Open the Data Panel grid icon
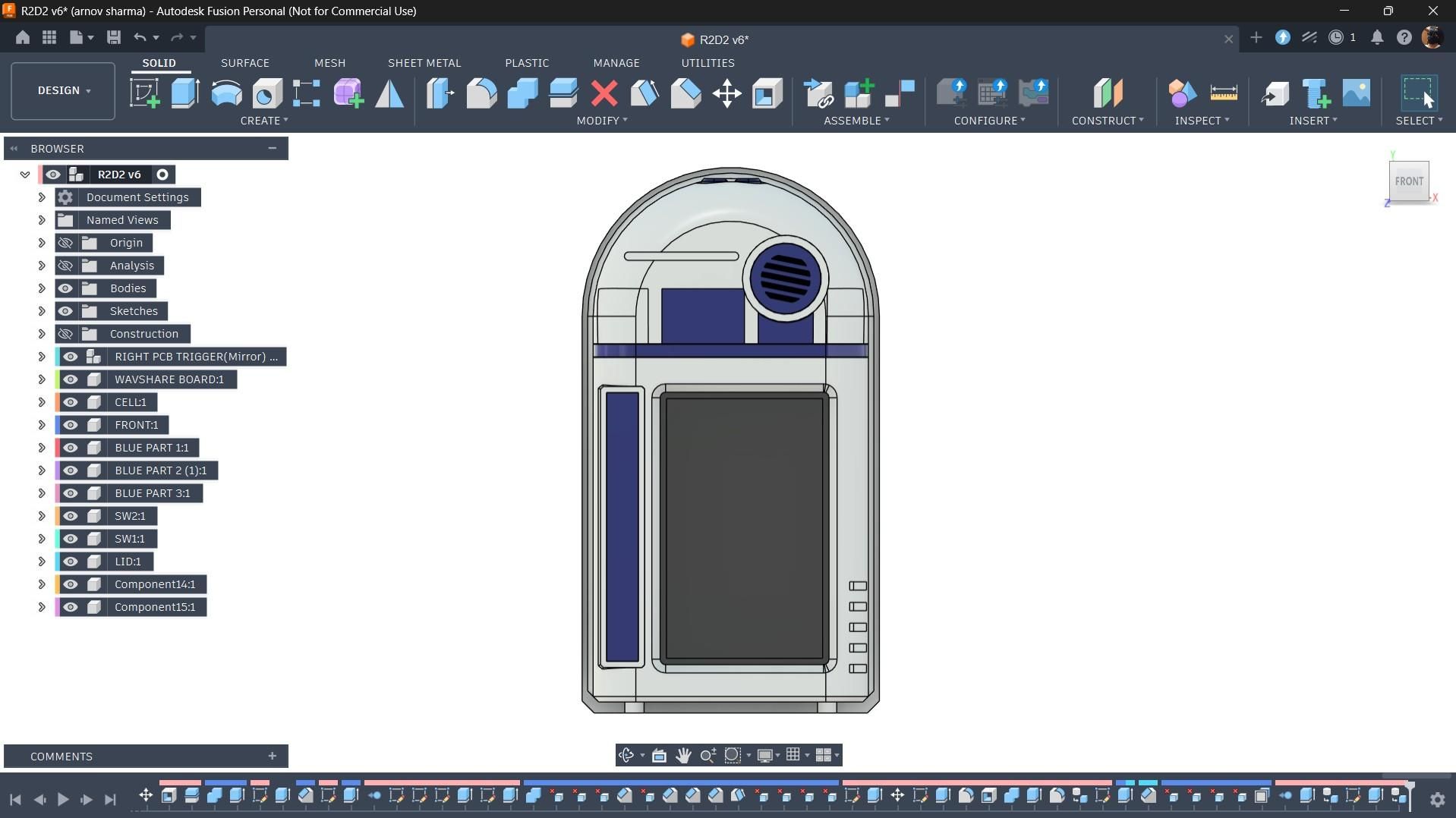Screen dimensions: 1456x818 click(49, 37)
